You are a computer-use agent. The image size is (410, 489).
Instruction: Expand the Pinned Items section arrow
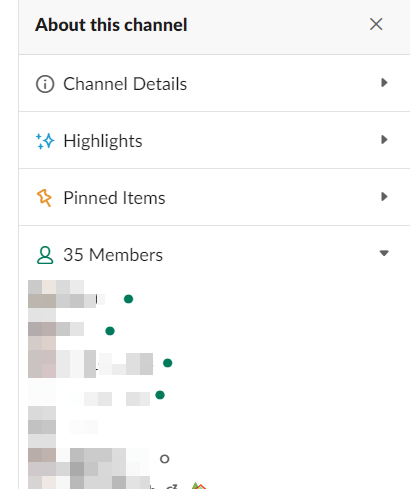click(384, 197)
